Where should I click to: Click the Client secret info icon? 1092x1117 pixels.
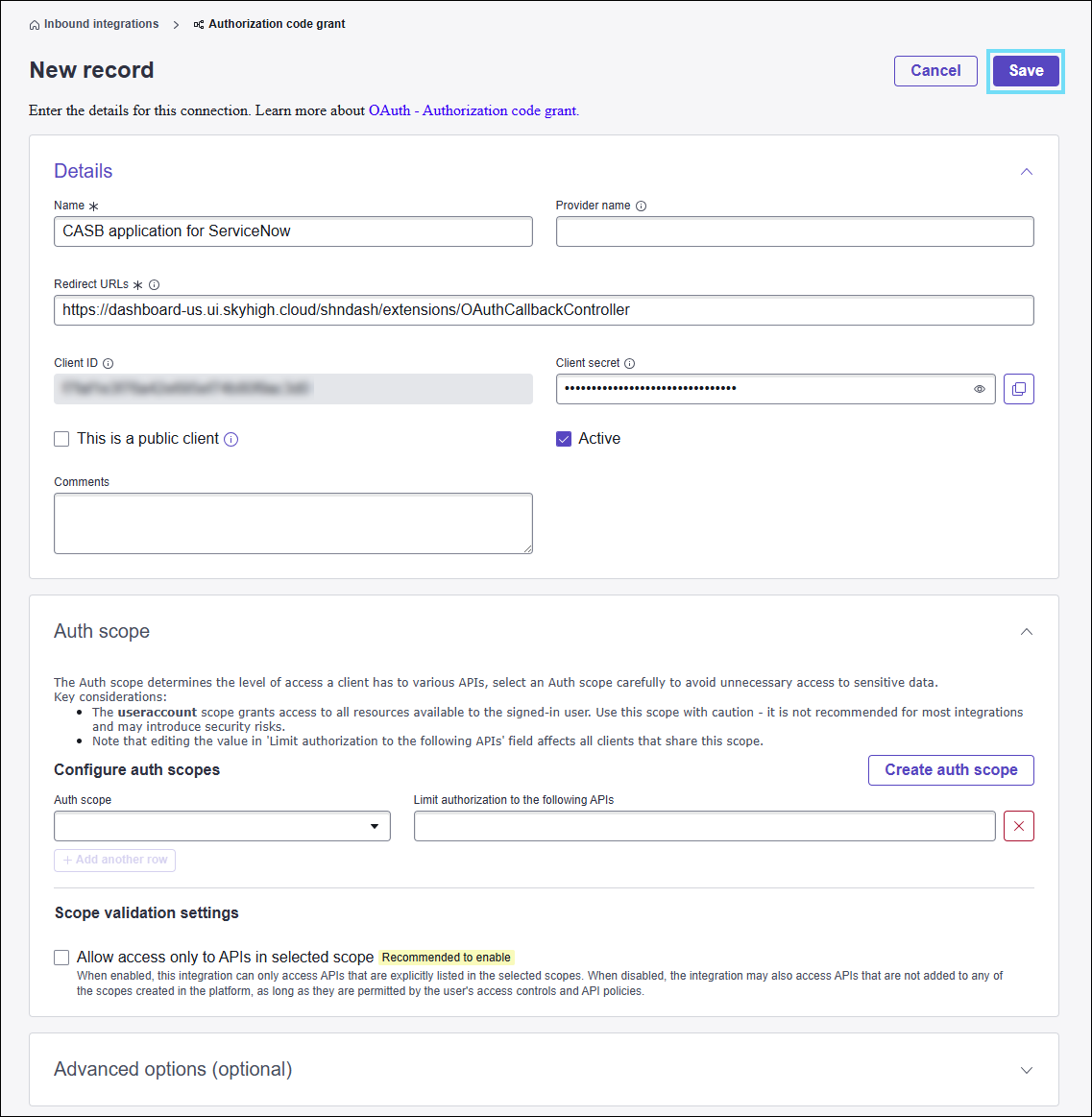(x=630, y=363)
